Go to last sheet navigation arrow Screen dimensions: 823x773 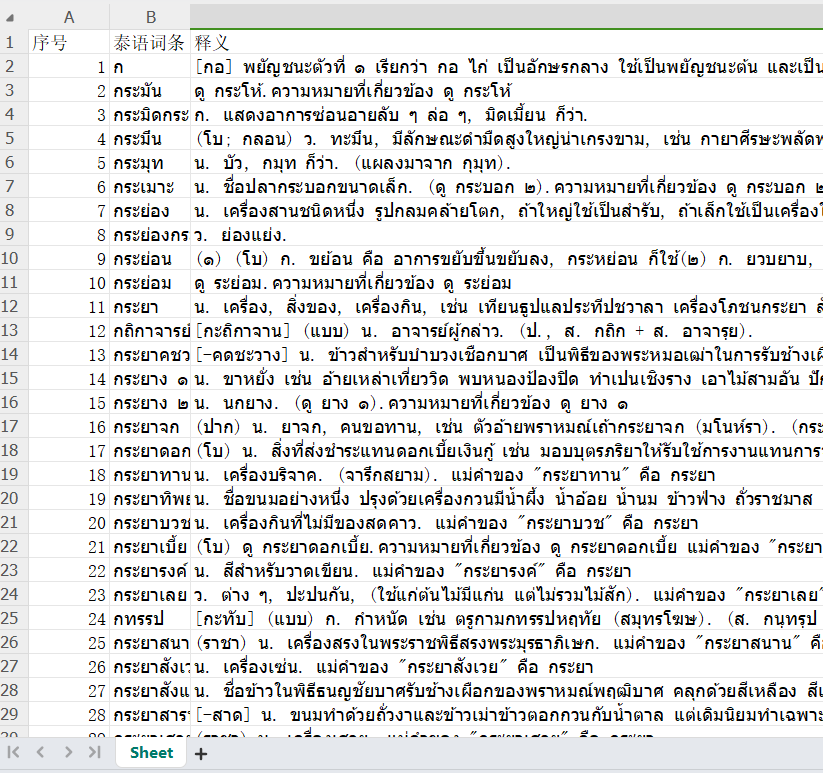(x=94, y=753)
